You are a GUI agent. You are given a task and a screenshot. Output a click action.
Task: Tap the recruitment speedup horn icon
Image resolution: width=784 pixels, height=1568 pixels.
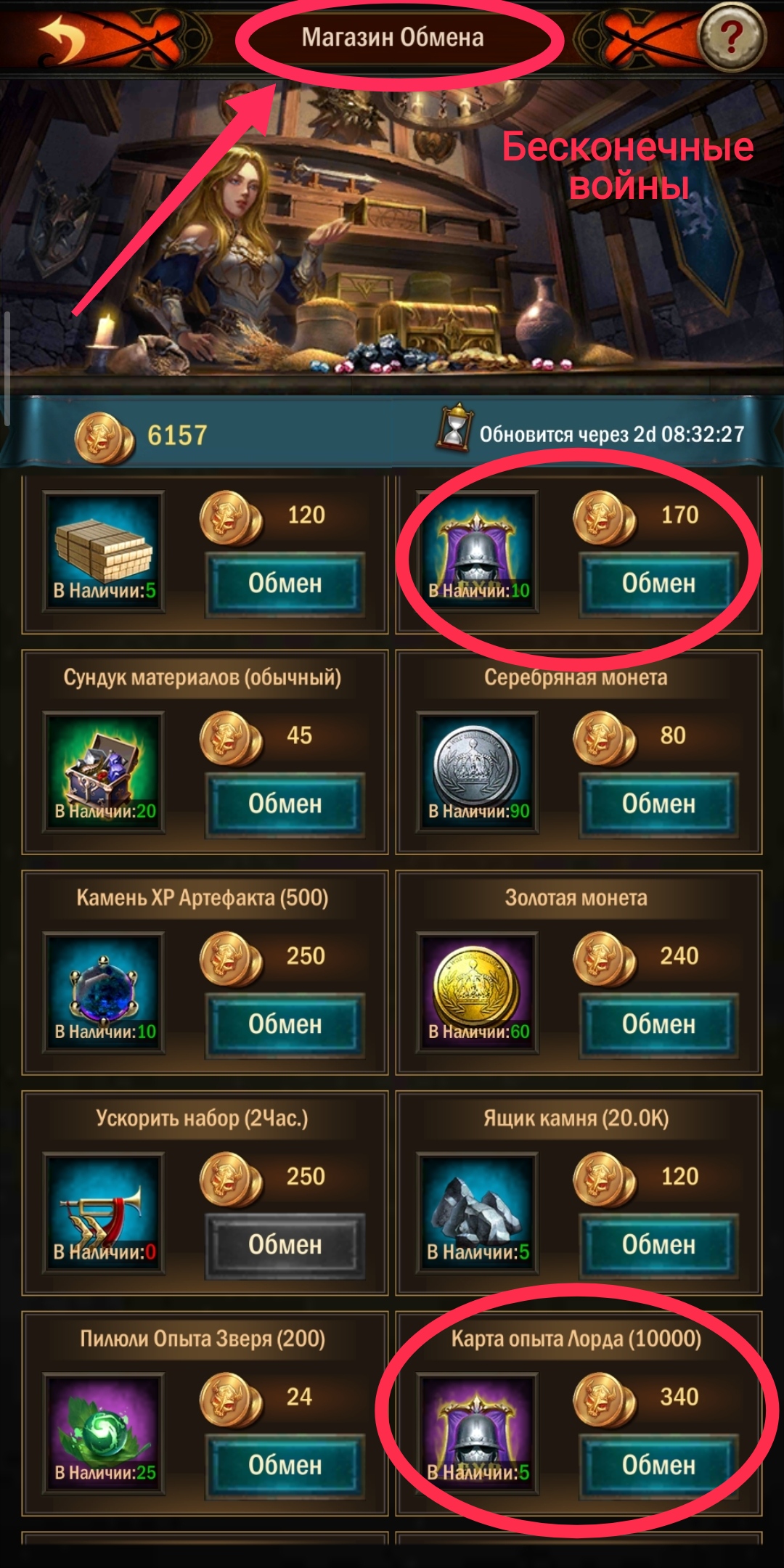[104, 1213]
